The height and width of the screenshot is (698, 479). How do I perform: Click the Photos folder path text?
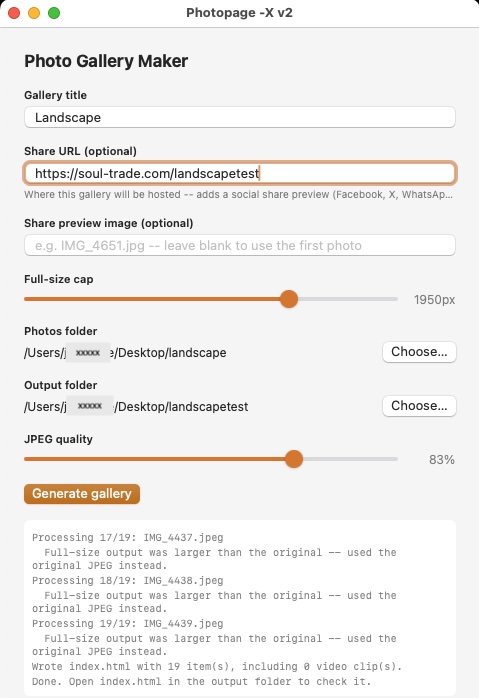point(125,353)
